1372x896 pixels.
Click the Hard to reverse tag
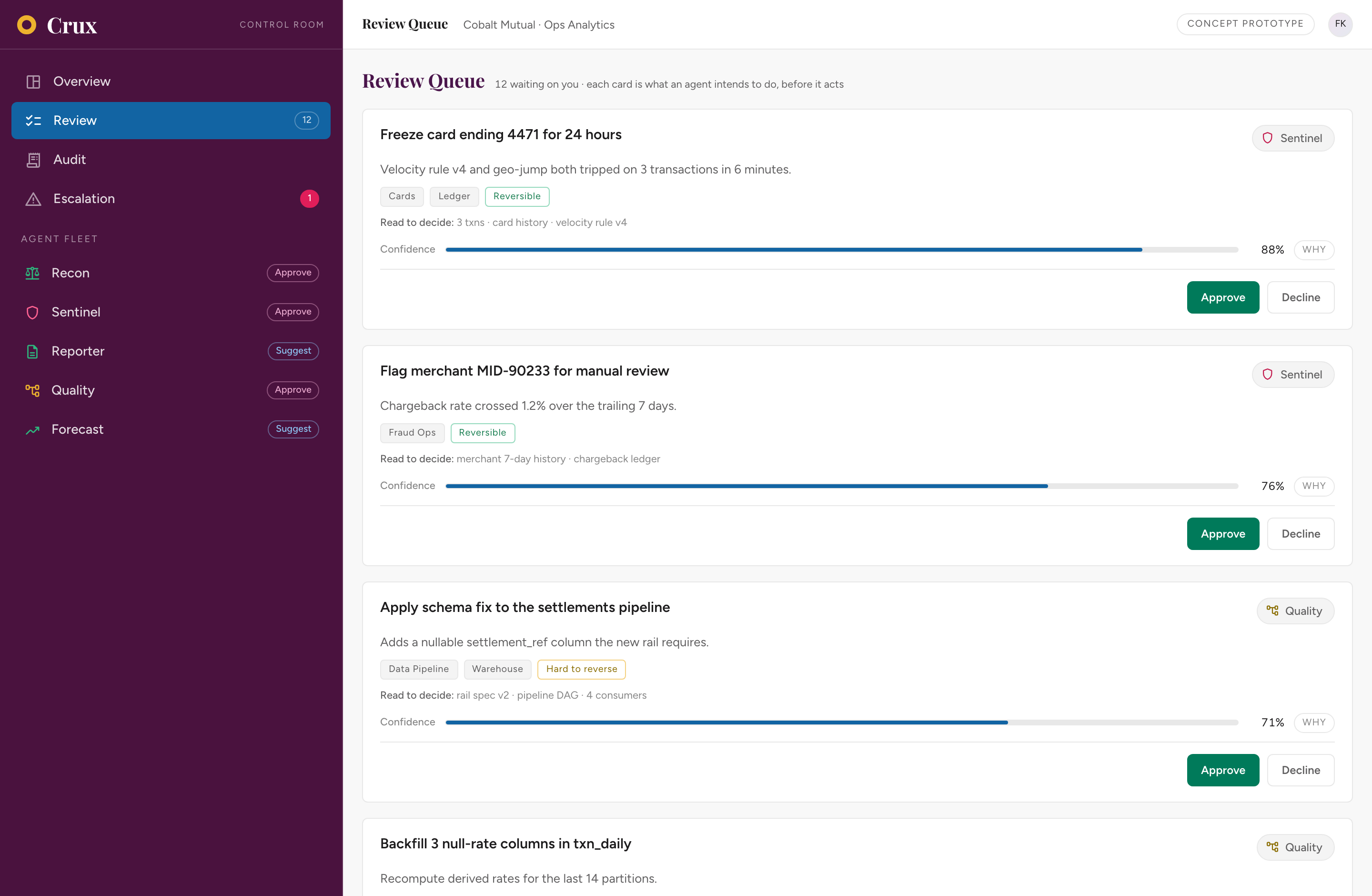tap(582, 670)
